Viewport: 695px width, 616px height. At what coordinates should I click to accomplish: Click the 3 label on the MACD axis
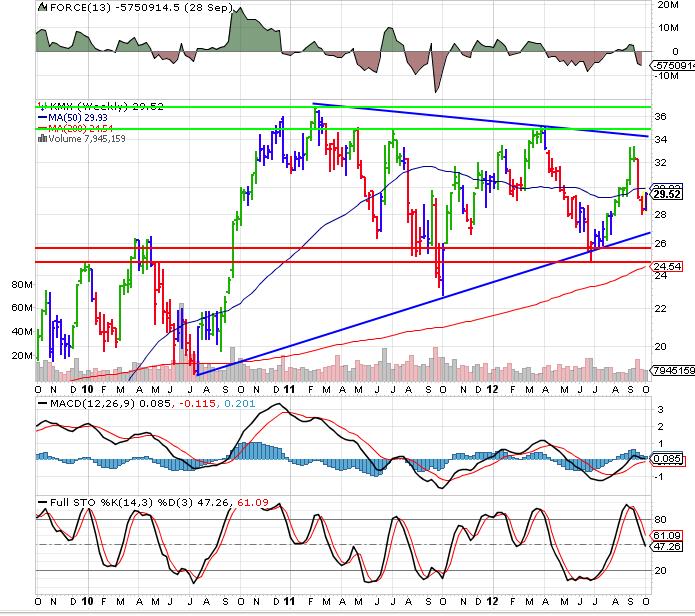pyautogui.click(x=660, y=409)
